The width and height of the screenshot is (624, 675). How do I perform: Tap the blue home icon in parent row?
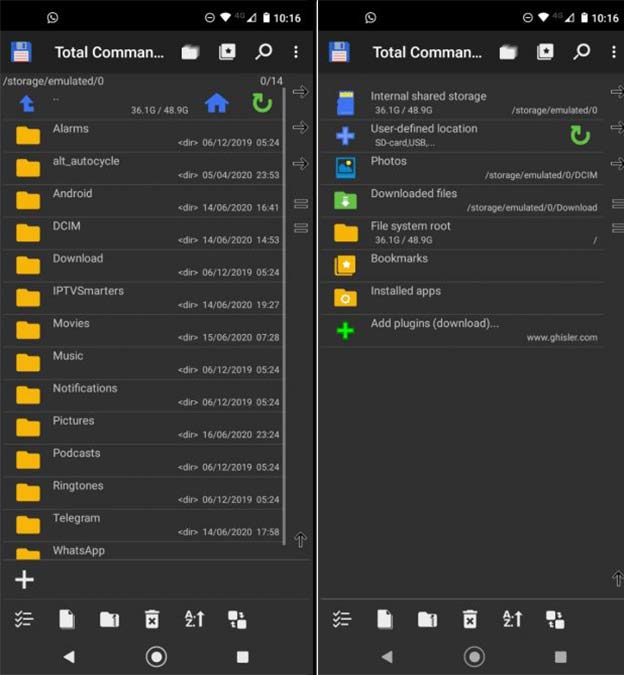point(217,102)
